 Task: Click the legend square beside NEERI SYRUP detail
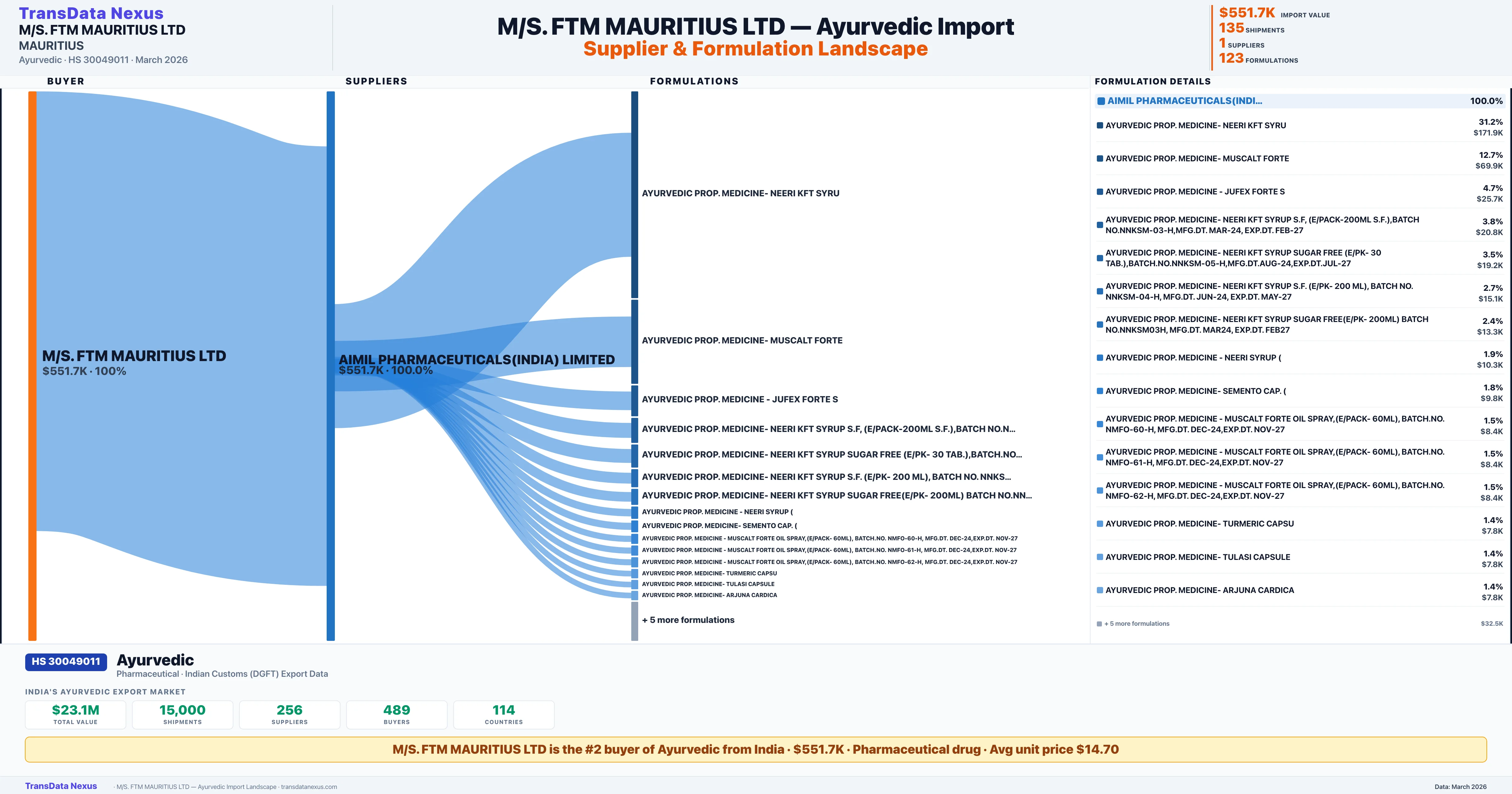pos(1100,358)
